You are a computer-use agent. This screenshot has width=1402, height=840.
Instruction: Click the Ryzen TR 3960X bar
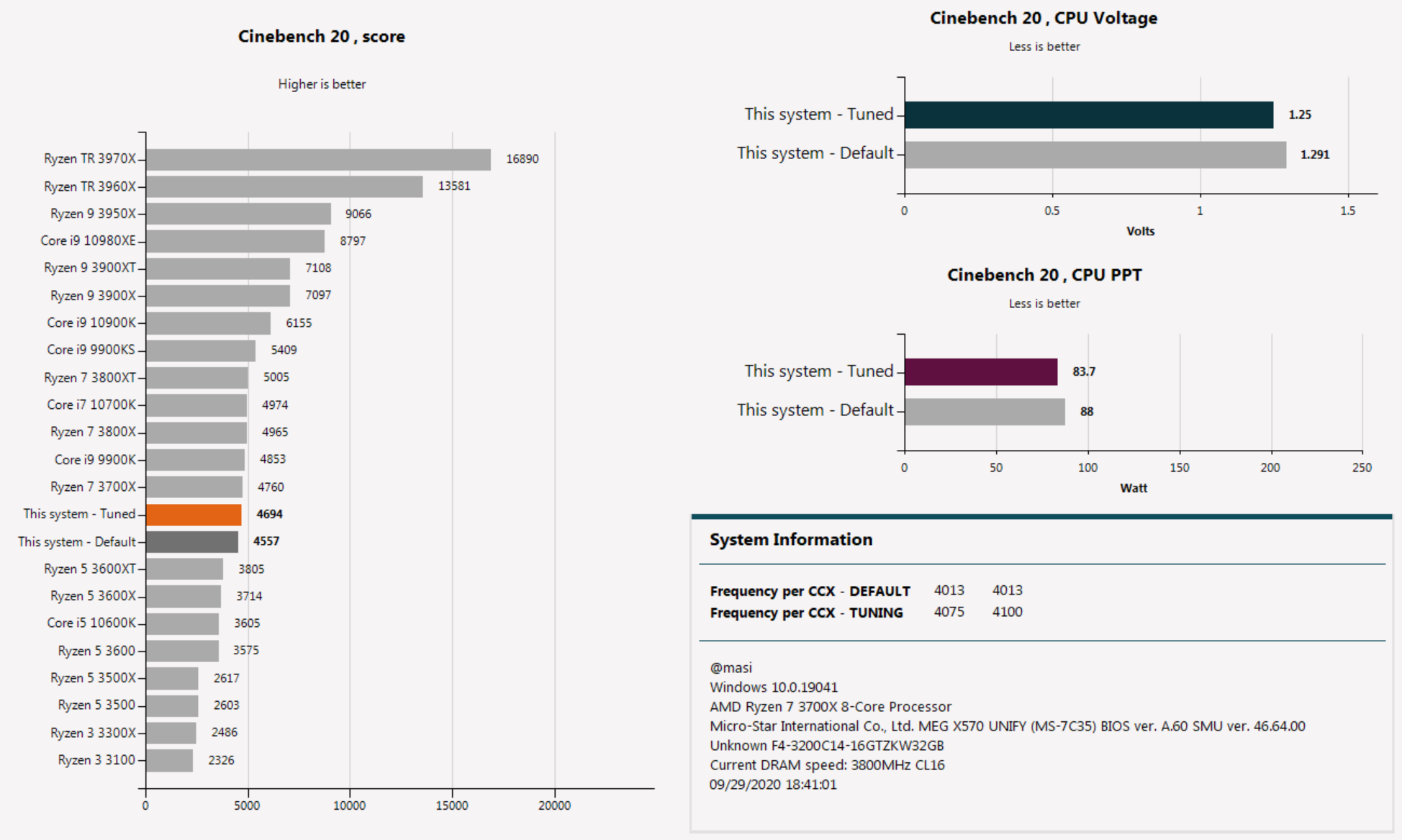point(284,186)
